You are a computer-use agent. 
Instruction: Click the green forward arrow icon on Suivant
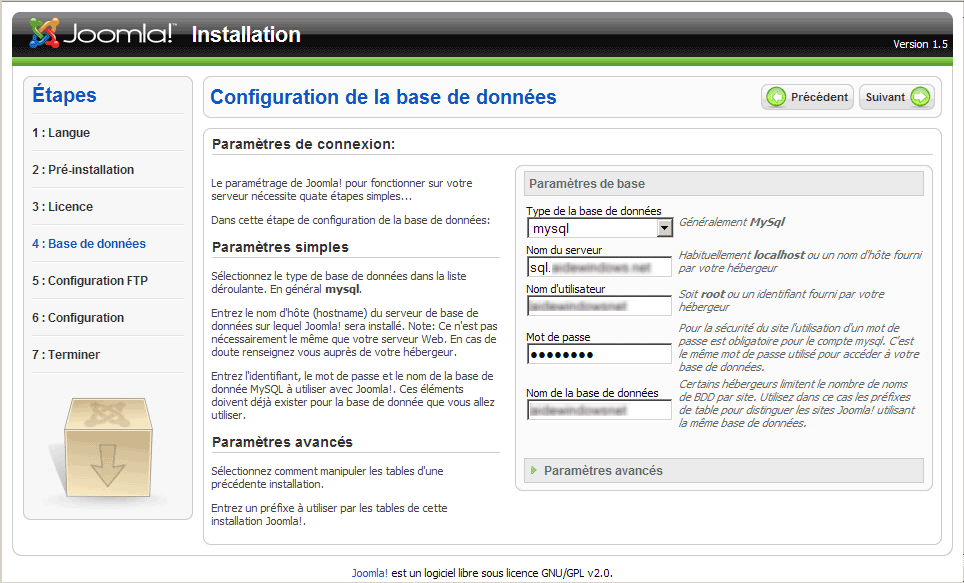click(920, 97)
